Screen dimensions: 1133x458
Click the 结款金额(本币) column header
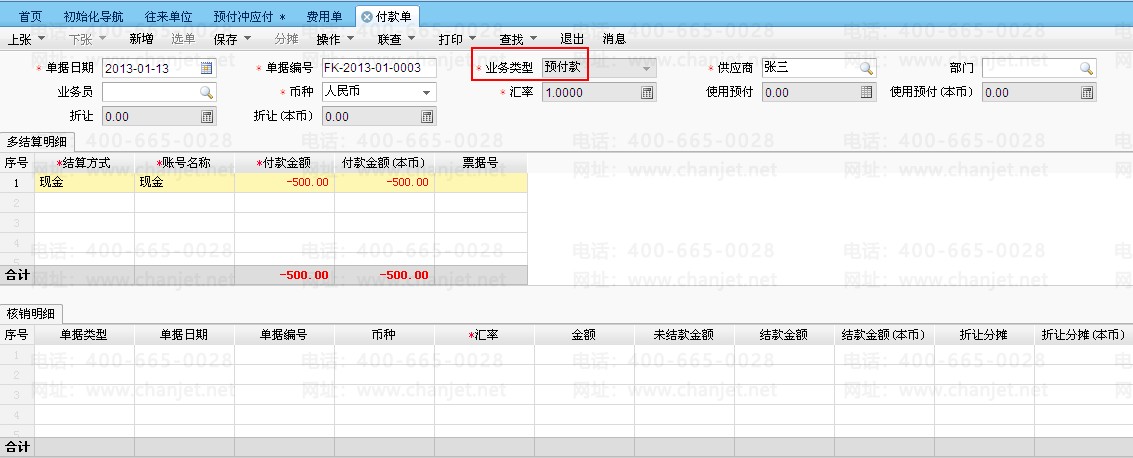[x=884, y=335]
